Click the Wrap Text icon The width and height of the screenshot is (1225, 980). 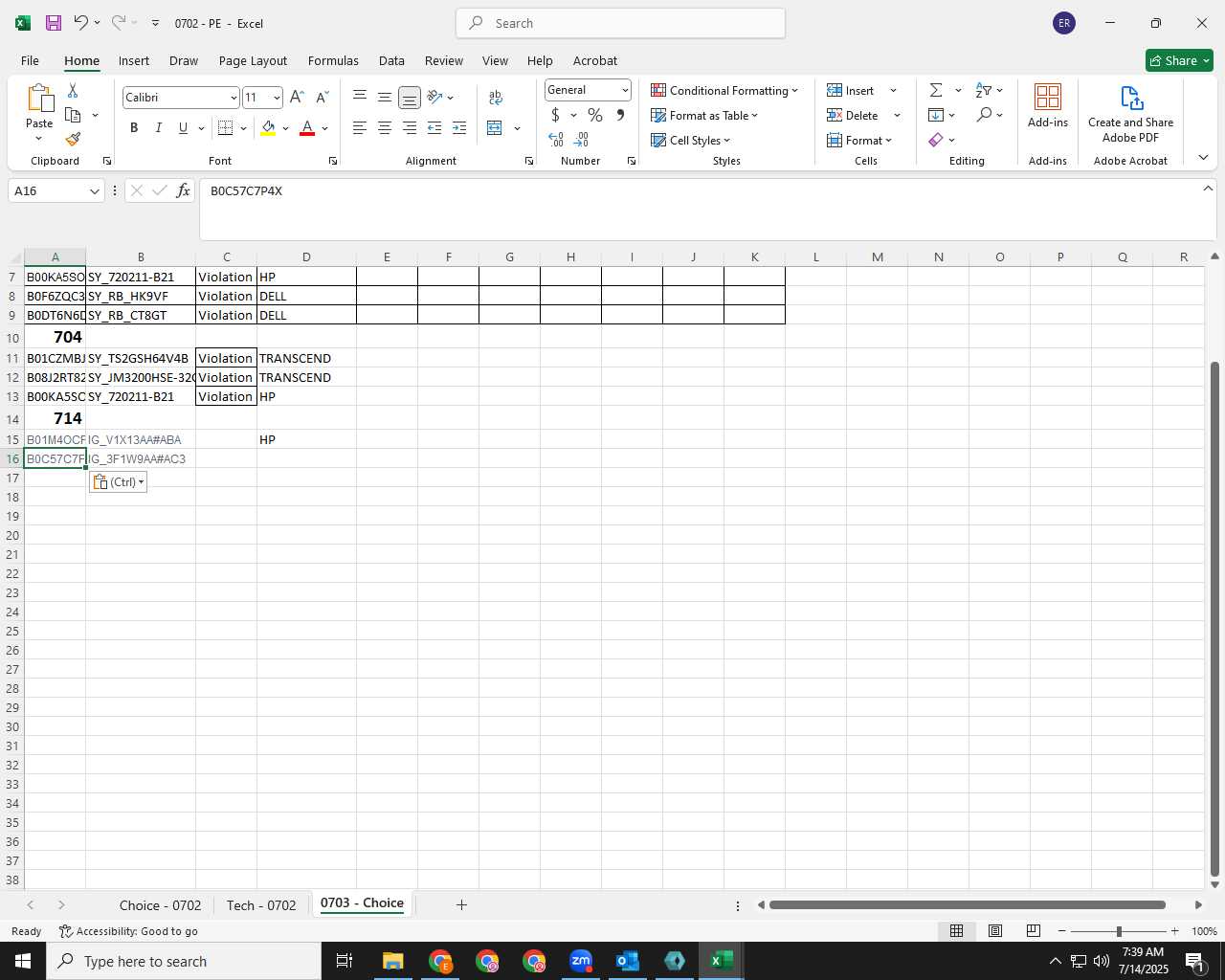(496, 97)
